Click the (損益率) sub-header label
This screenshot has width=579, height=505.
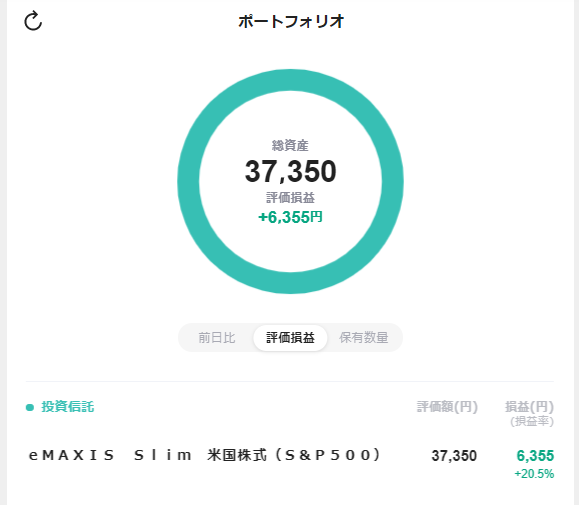(x=532, y=421)
